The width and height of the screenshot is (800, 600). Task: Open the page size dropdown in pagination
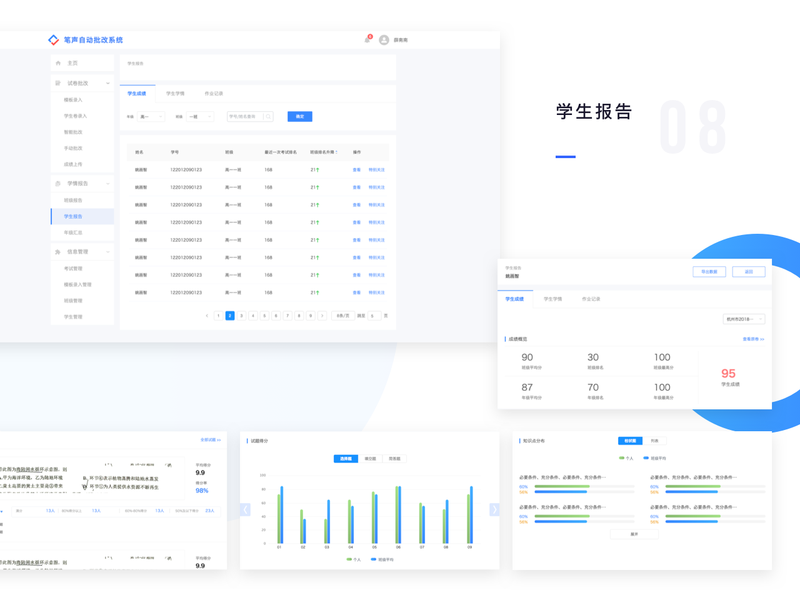coord(343,316)
